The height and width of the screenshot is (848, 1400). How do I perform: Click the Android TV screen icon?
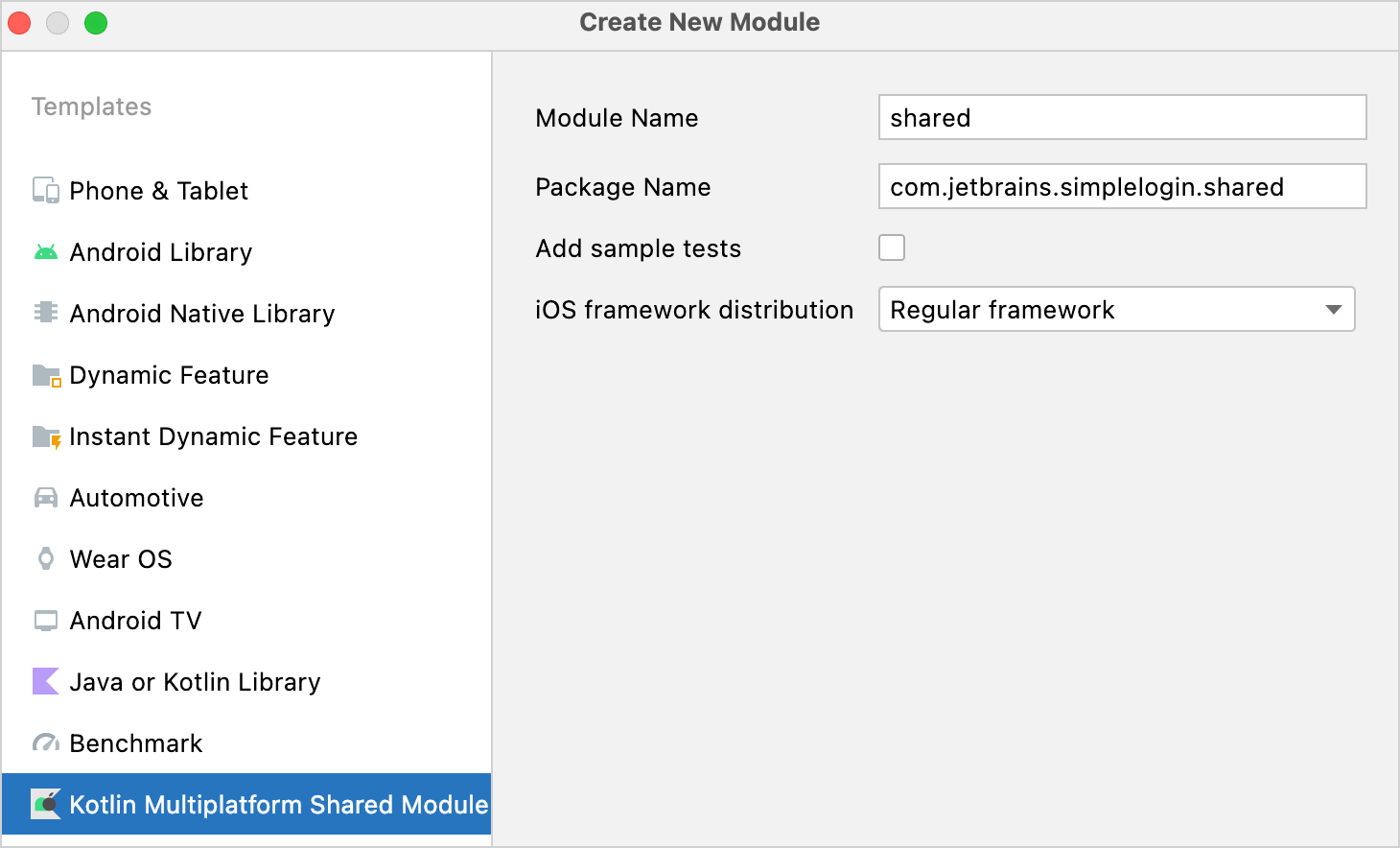[x=44, y=620]
